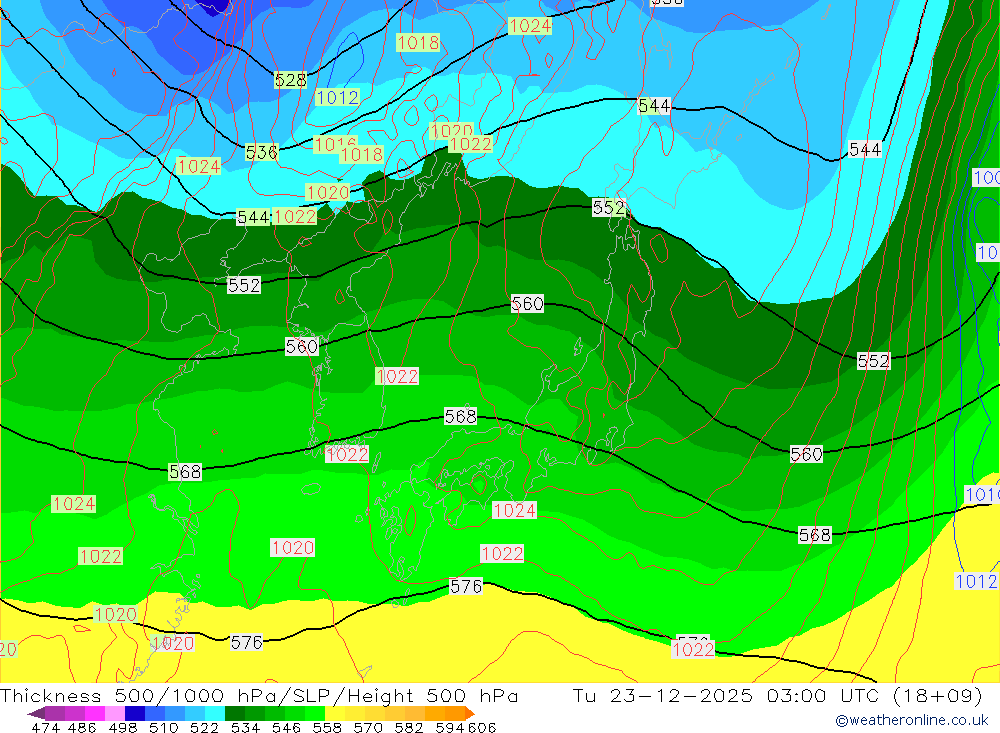
Task: Click the purple arrow at legend's low end
Action: click(36, 713)
